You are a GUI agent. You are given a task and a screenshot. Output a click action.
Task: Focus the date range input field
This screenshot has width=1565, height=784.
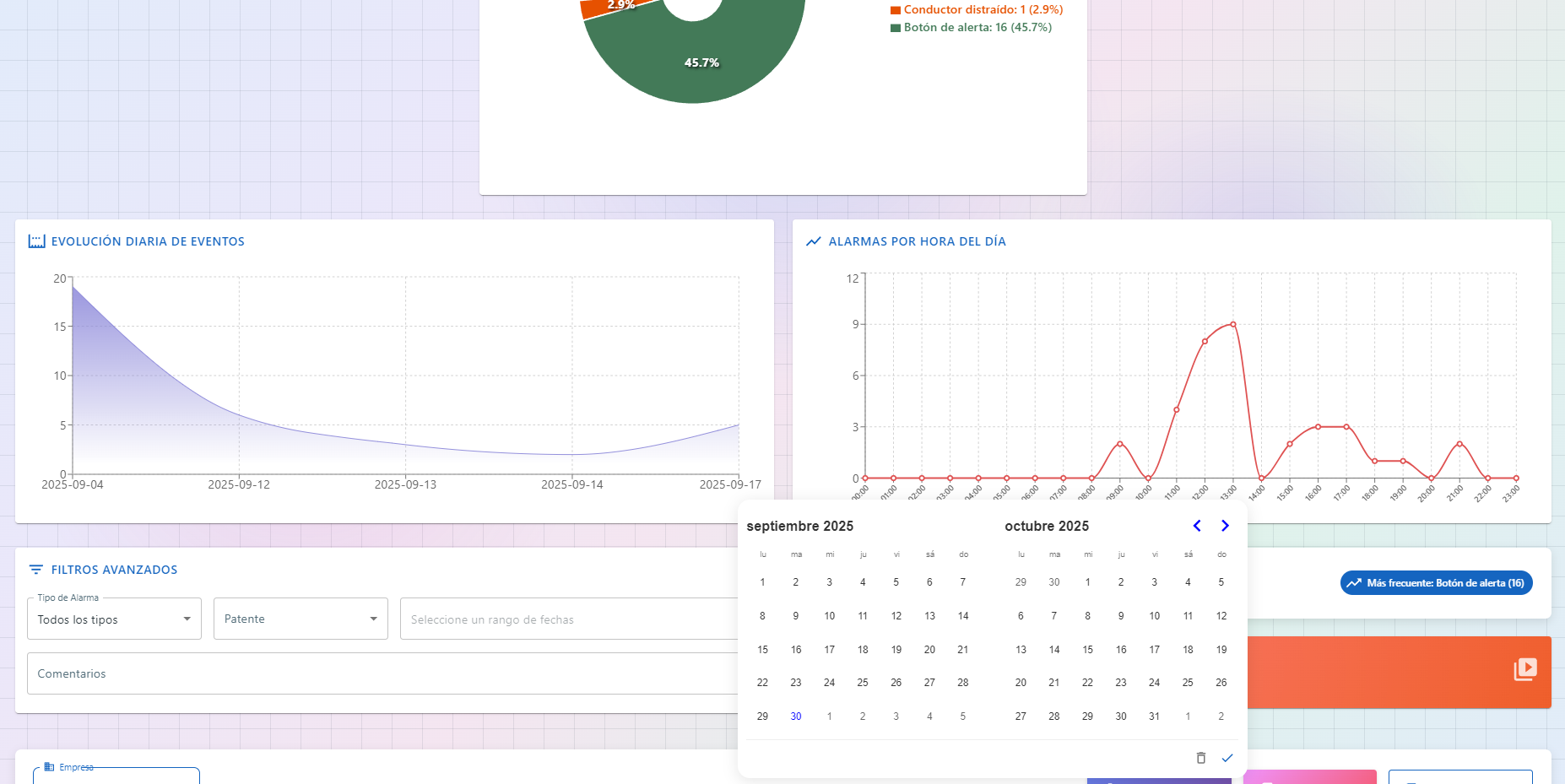[566, 619]
